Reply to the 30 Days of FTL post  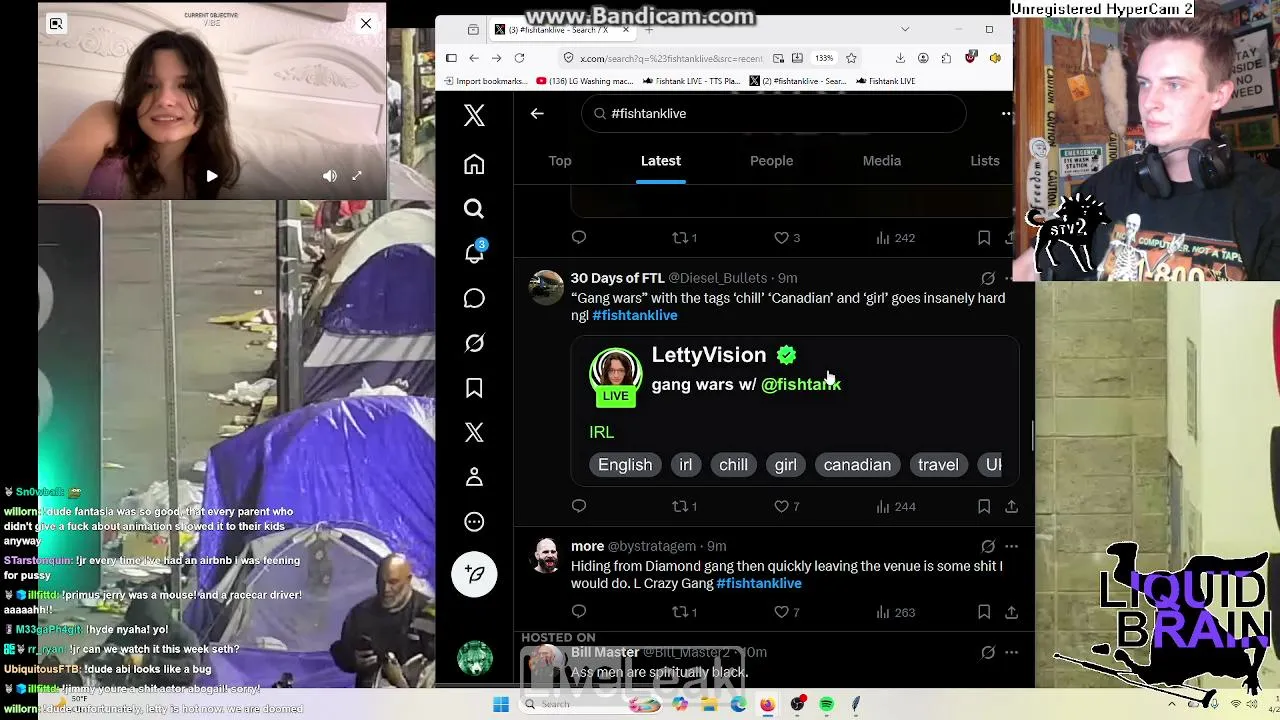tap(579, 507)
